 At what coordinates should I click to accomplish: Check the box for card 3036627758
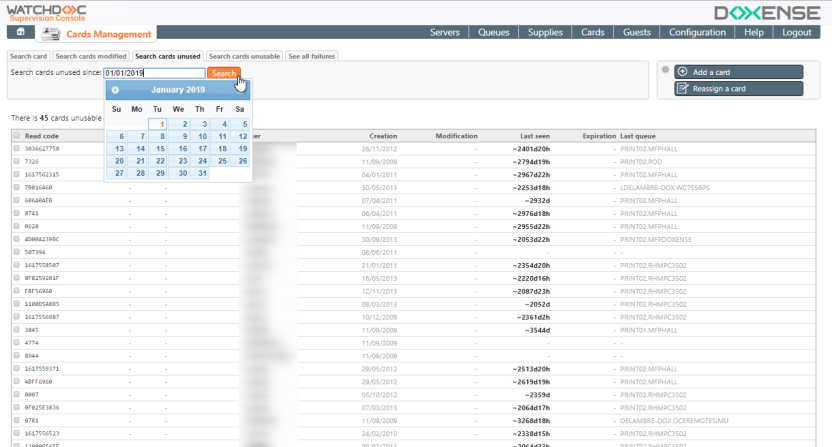(16, 148)
